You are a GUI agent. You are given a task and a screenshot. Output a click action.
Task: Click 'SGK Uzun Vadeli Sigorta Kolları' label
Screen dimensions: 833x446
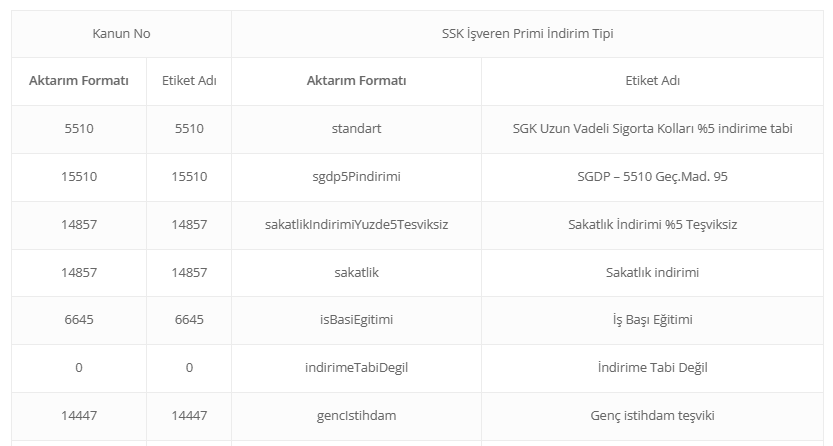pos(651,129)
